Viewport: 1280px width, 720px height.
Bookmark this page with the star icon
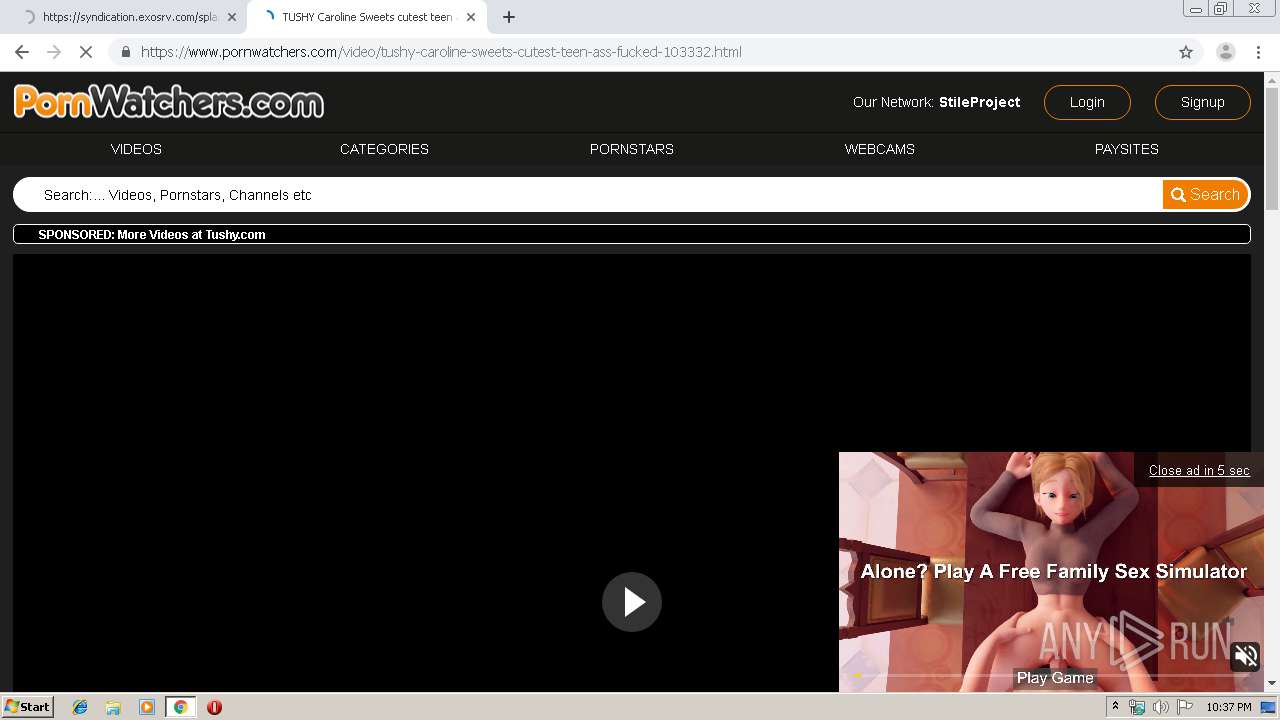click(x=1186, y=52)
